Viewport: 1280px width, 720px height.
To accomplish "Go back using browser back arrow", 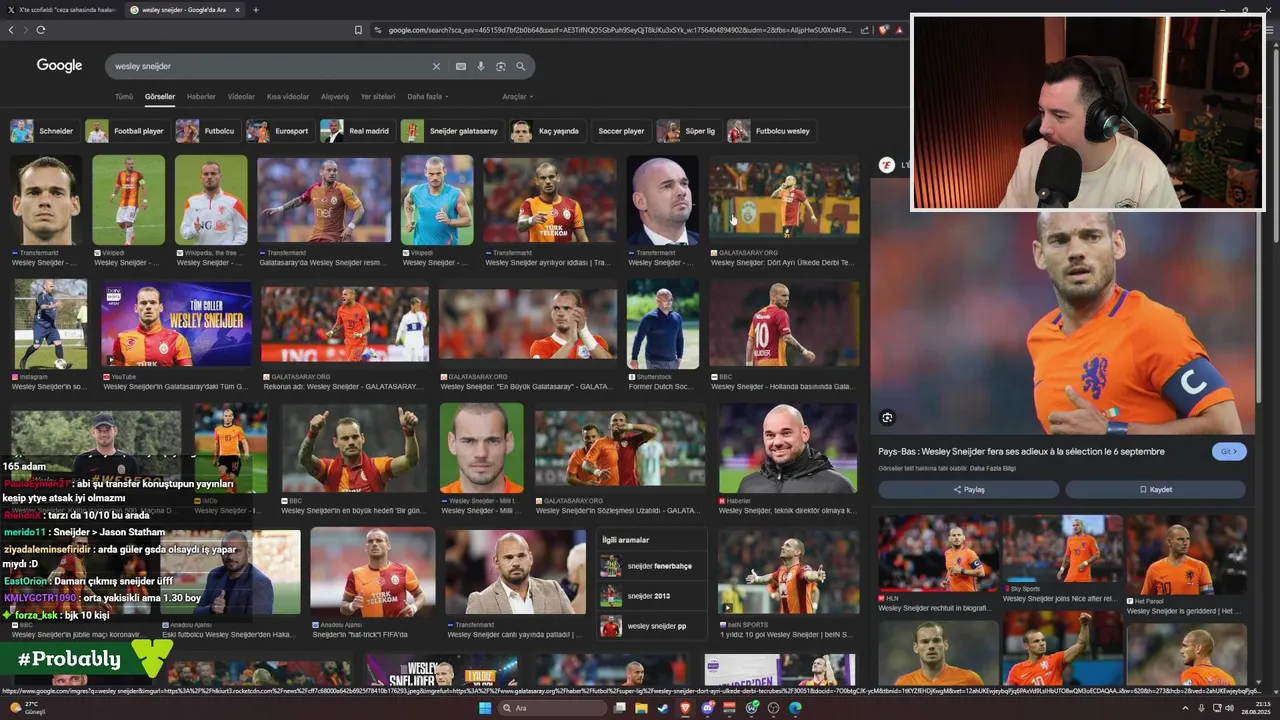I will coord(11,30).
